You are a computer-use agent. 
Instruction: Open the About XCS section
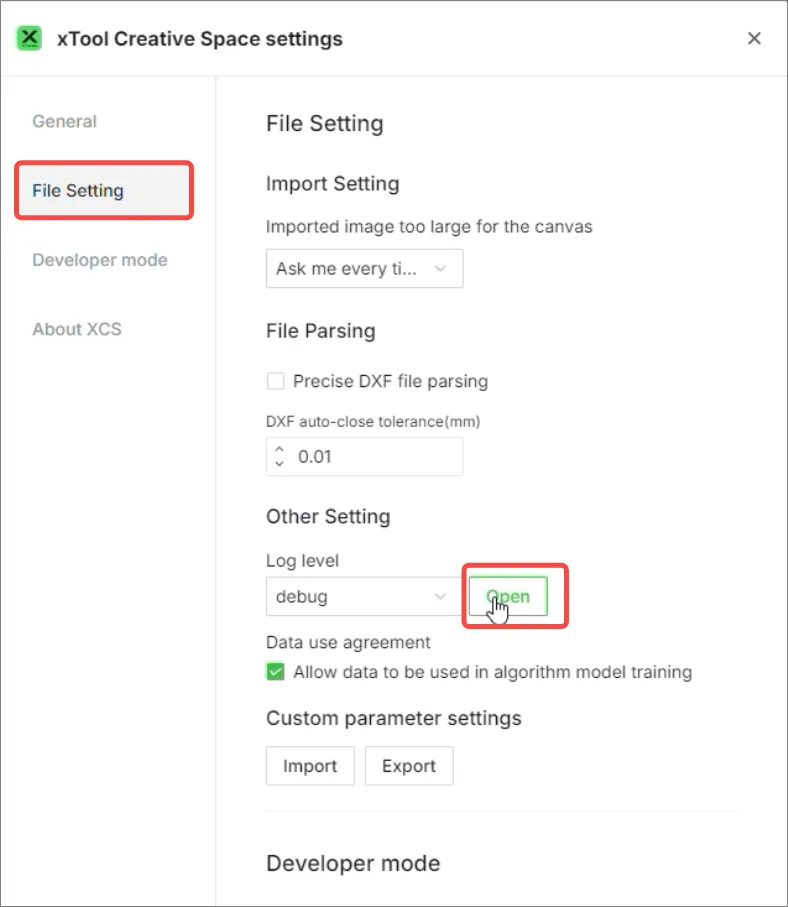tap(77, 329)
